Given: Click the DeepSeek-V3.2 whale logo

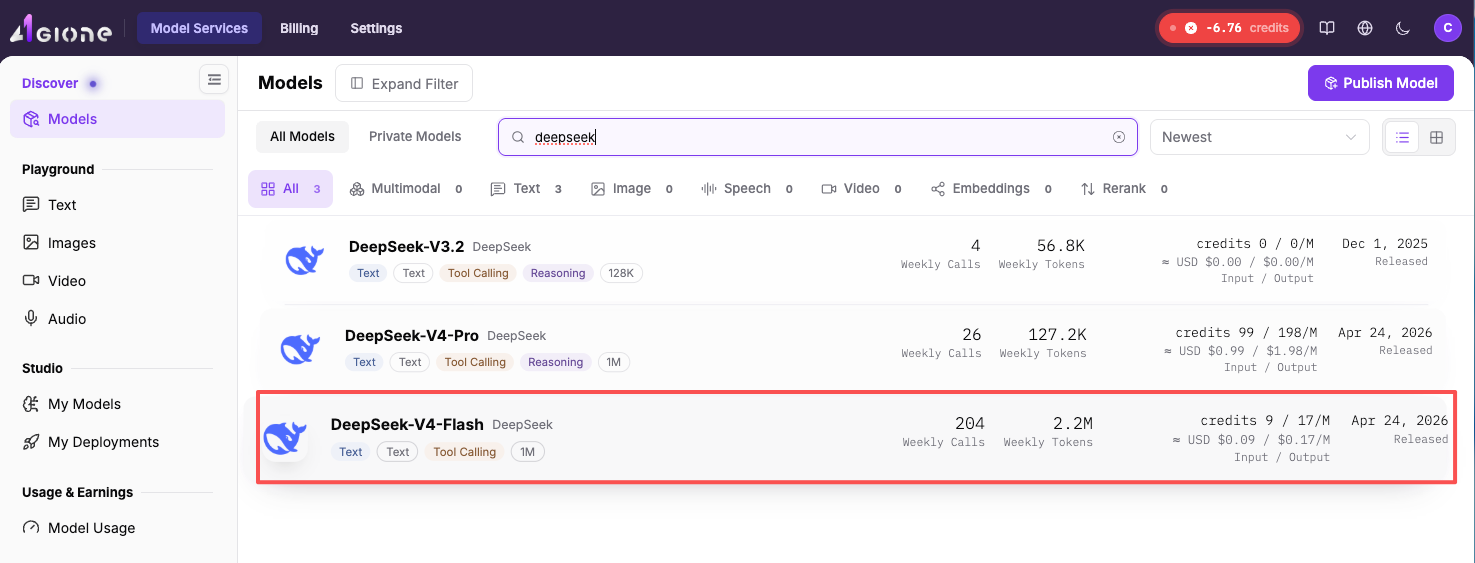Looking at the screenshot, I should 304,259.
